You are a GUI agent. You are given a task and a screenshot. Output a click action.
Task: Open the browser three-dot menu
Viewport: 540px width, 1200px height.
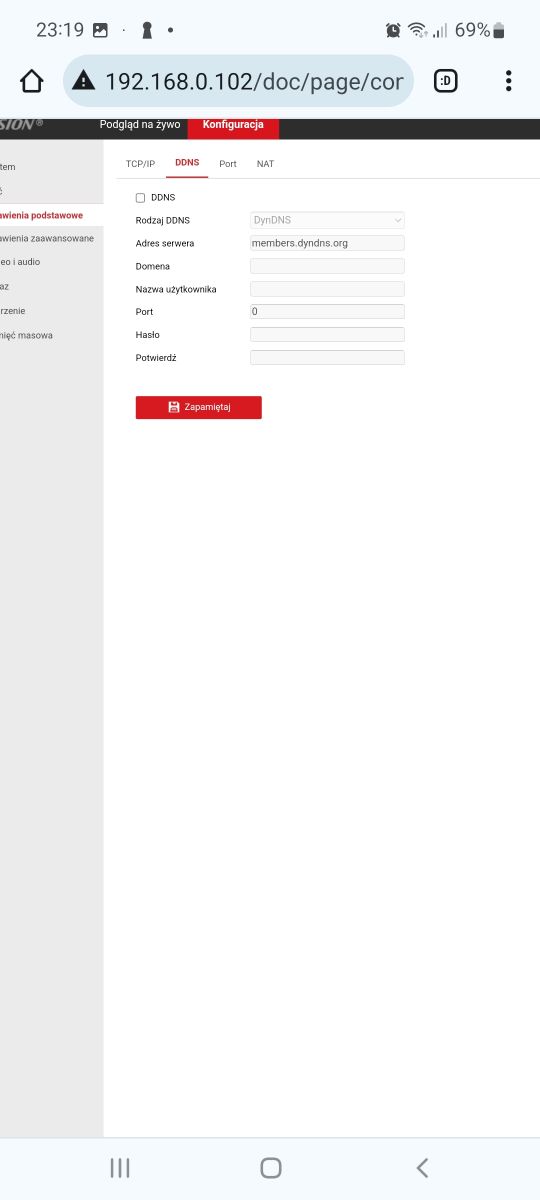509,81
